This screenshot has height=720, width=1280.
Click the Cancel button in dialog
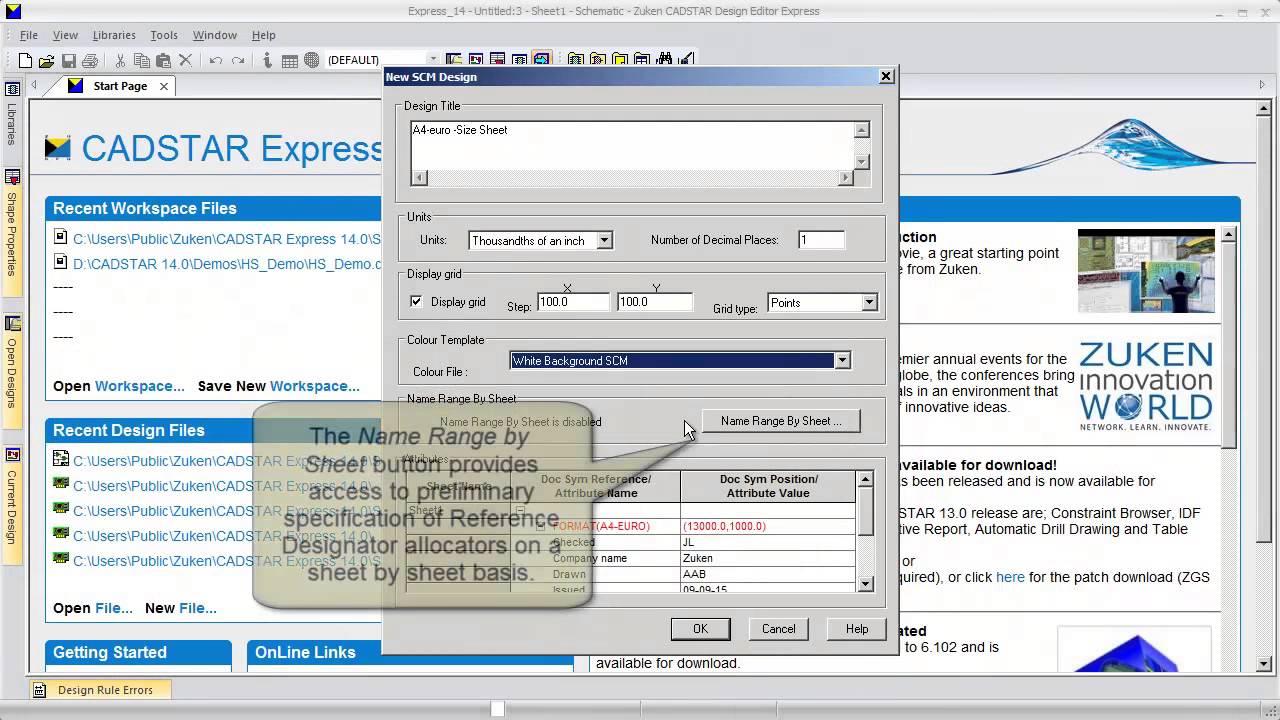coord(778,629)
